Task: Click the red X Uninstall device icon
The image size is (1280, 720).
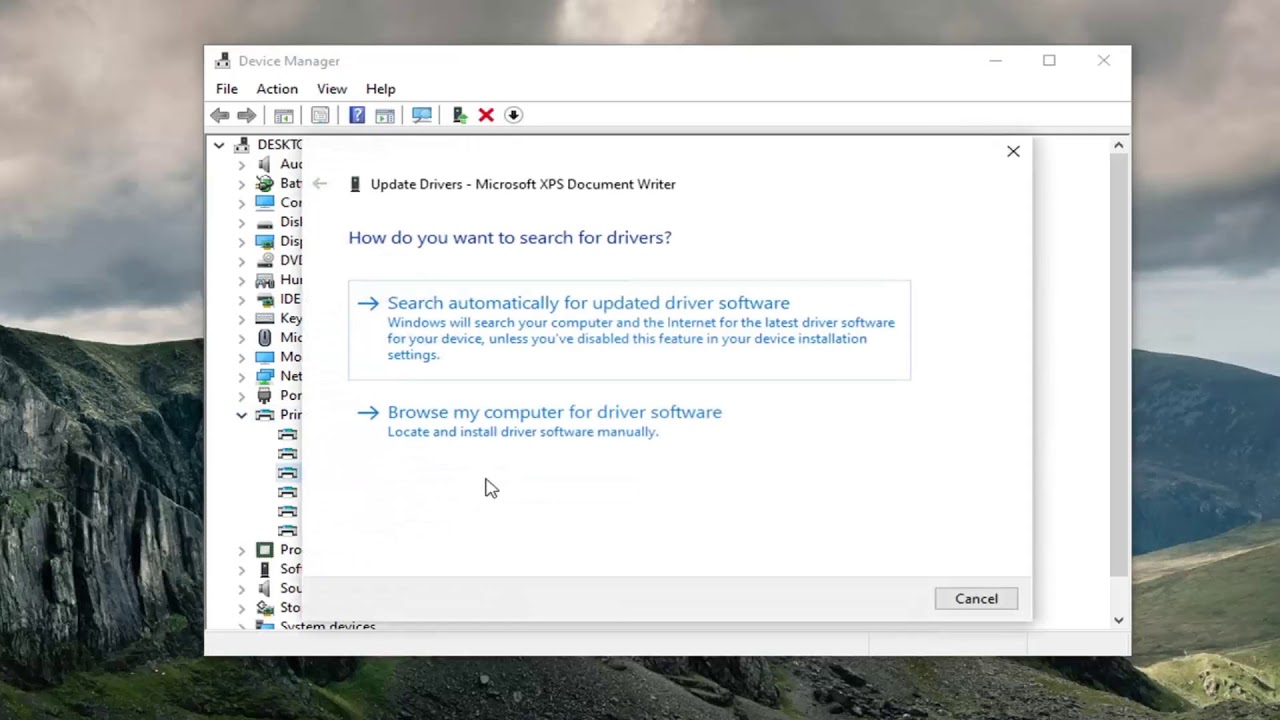Action: click(x=486, y=115)
